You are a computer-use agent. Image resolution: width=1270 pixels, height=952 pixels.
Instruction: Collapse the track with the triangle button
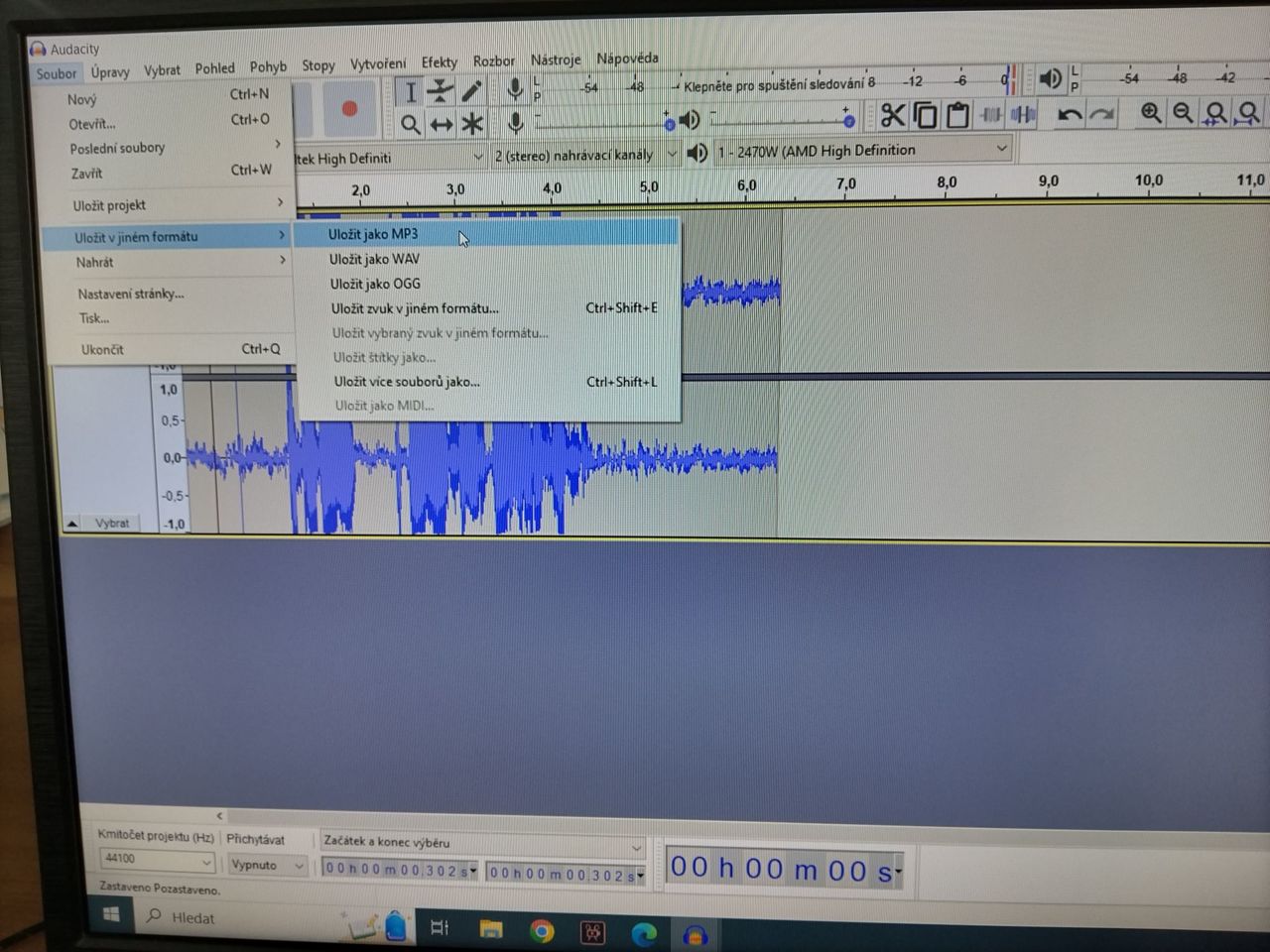coord(72,523)
